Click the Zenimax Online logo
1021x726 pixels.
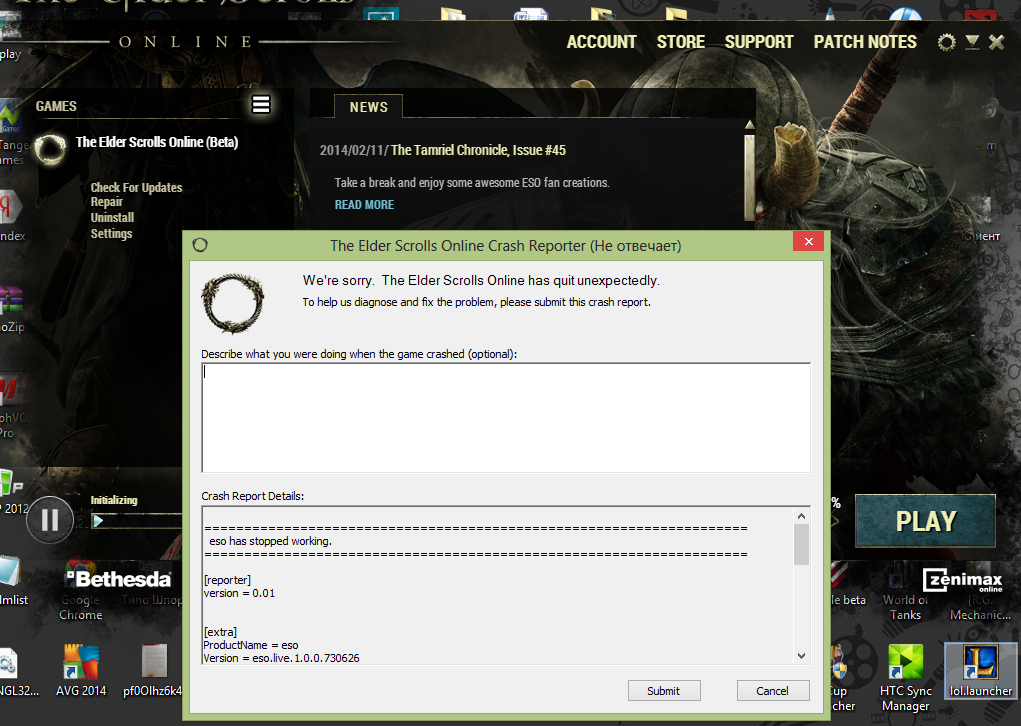tap(962, 579)
